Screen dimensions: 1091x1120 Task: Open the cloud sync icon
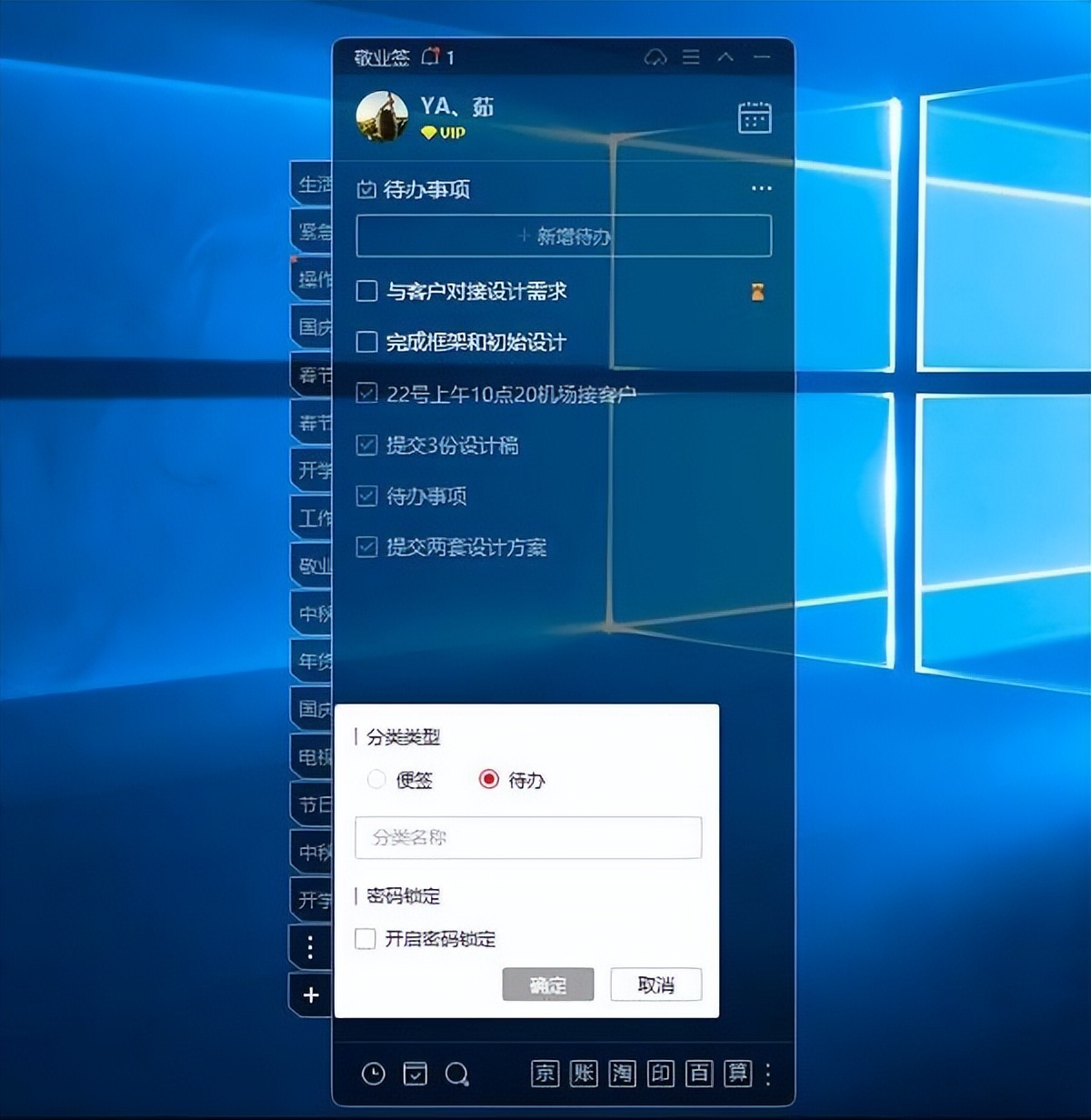[655, 57]
